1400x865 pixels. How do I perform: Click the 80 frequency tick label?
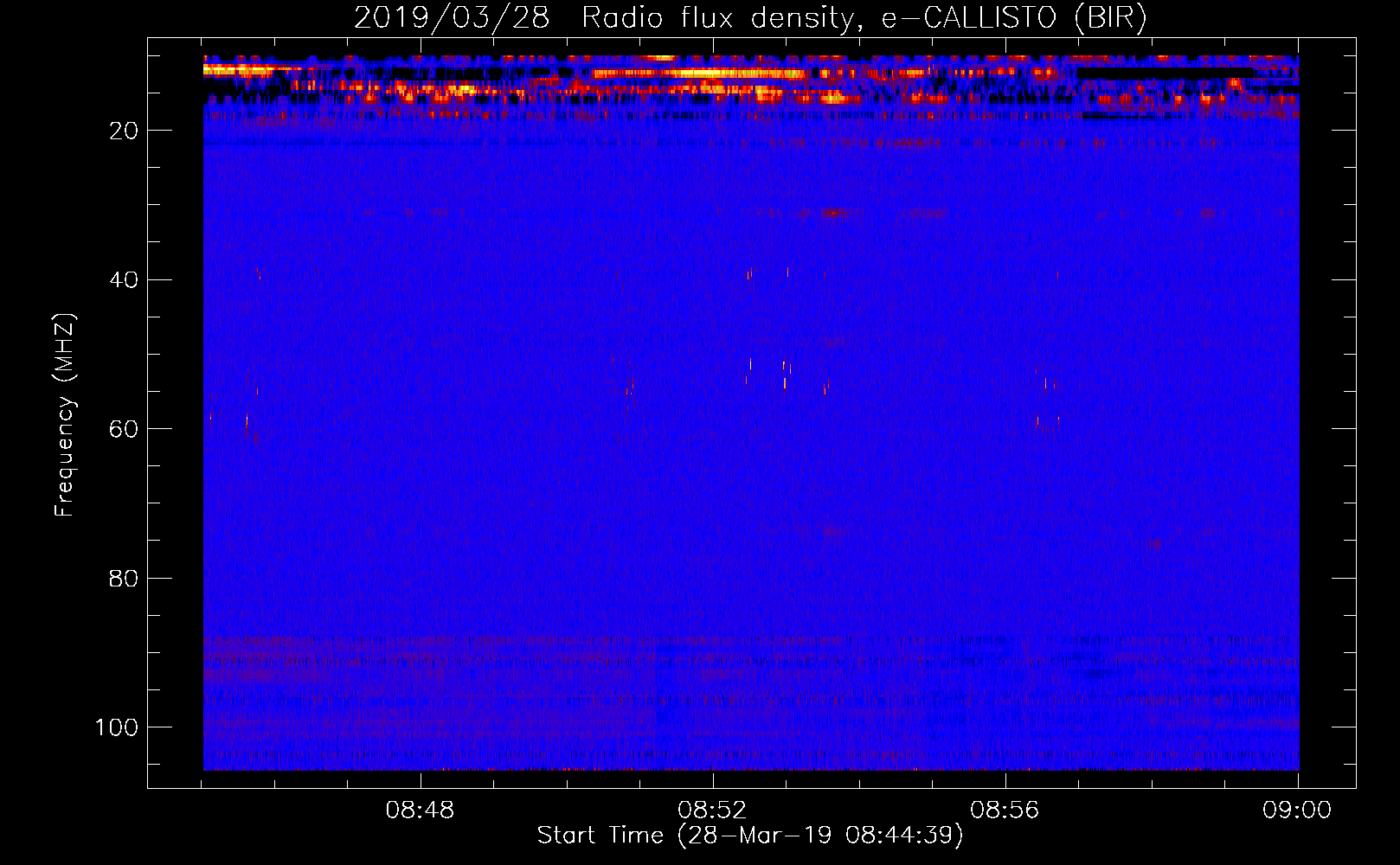click(x=124, y=579)
